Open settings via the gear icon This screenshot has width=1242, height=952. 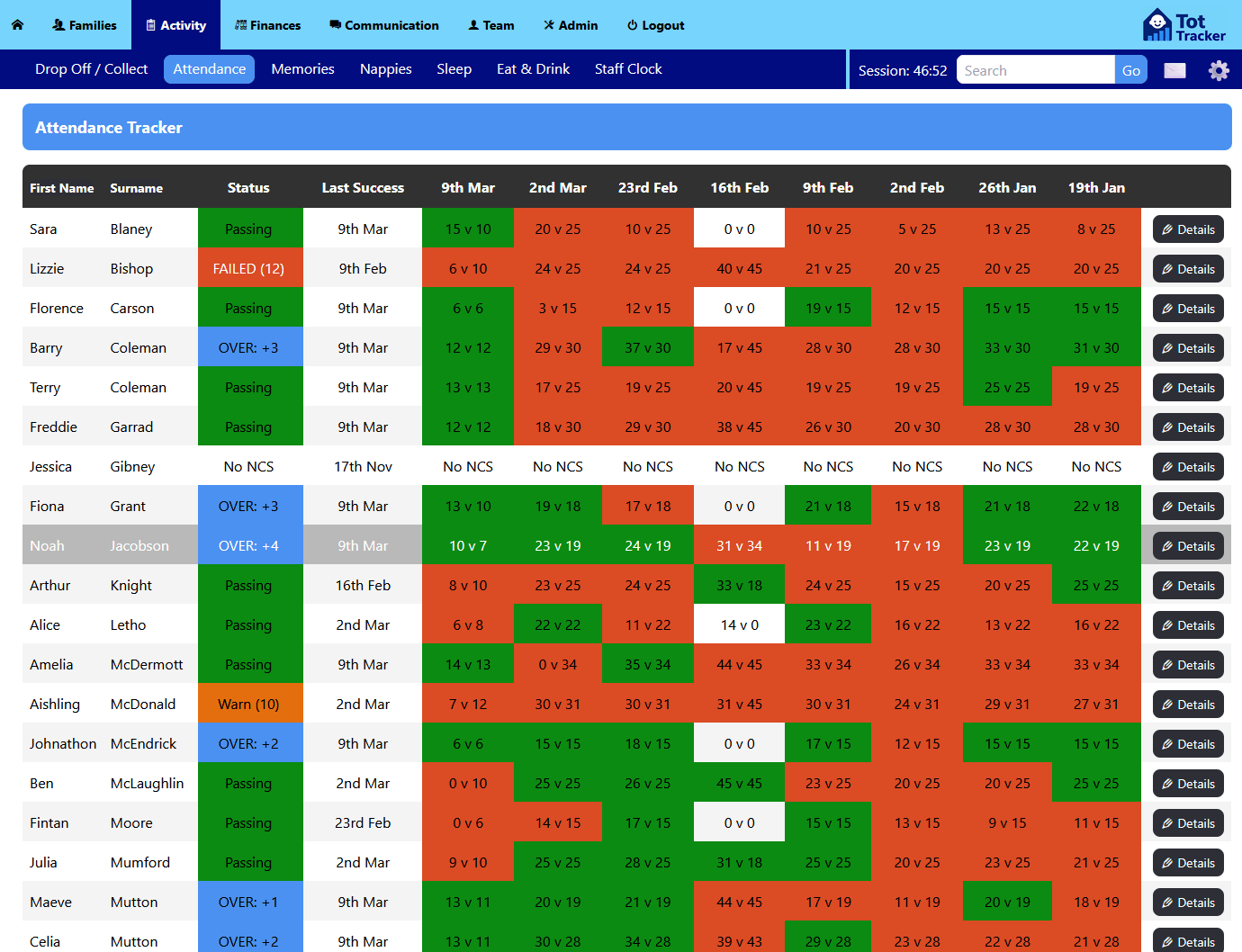pos(1219,69)
